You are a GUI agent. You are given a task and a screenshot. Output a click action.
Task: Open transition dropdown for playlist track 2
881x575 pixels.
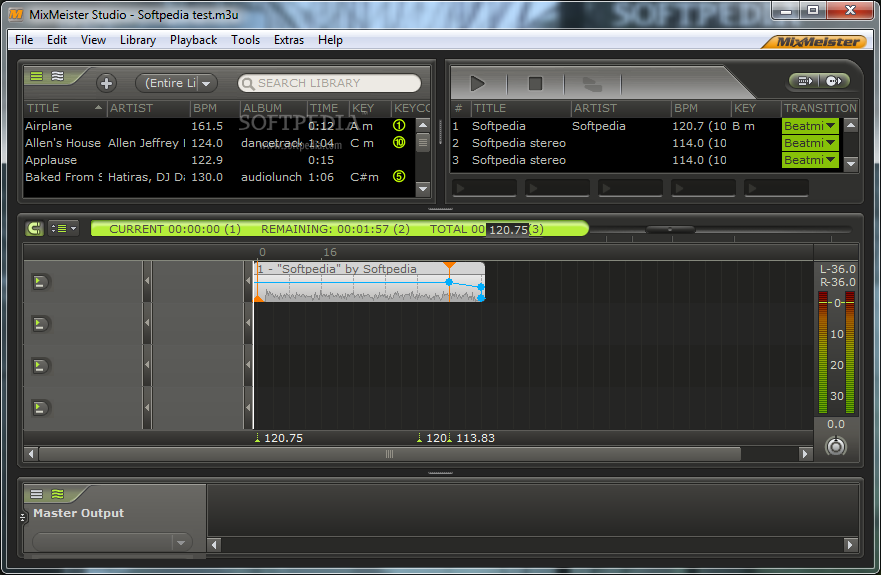point(830,143)
